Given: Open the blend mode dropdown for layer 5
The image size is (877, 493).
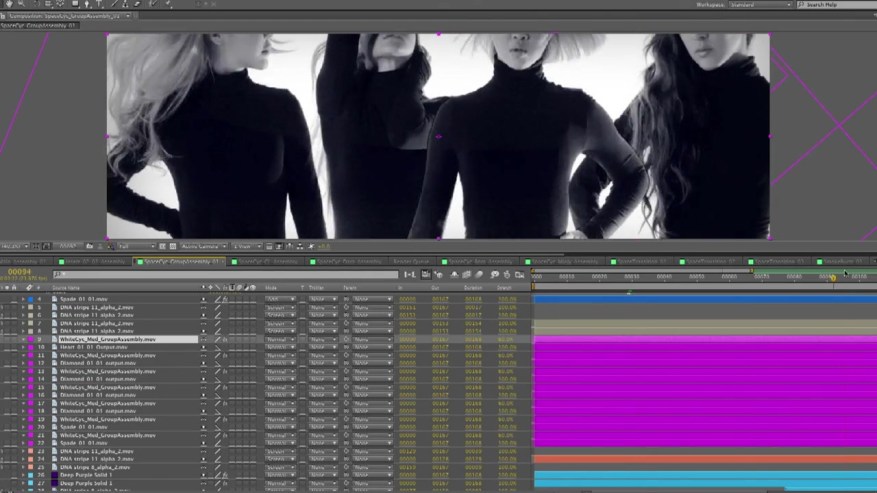Looking at the screenshot, I should coord(280,307).
